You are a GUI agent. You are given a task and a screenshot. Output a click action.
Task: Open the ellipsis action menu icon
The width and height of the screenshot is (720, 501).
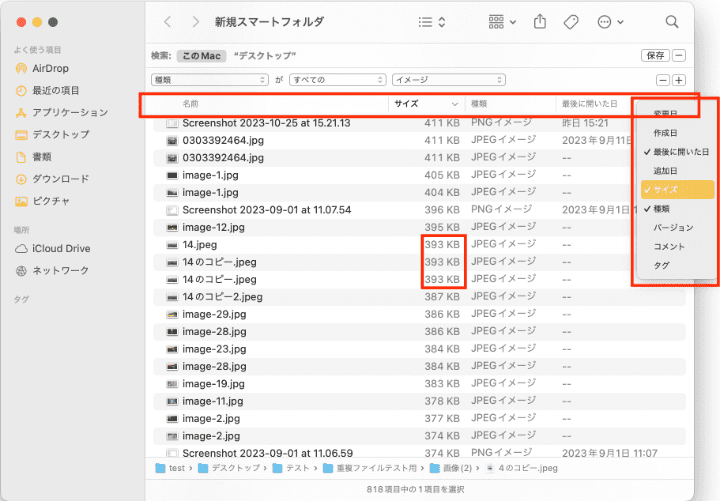point(609,21)
